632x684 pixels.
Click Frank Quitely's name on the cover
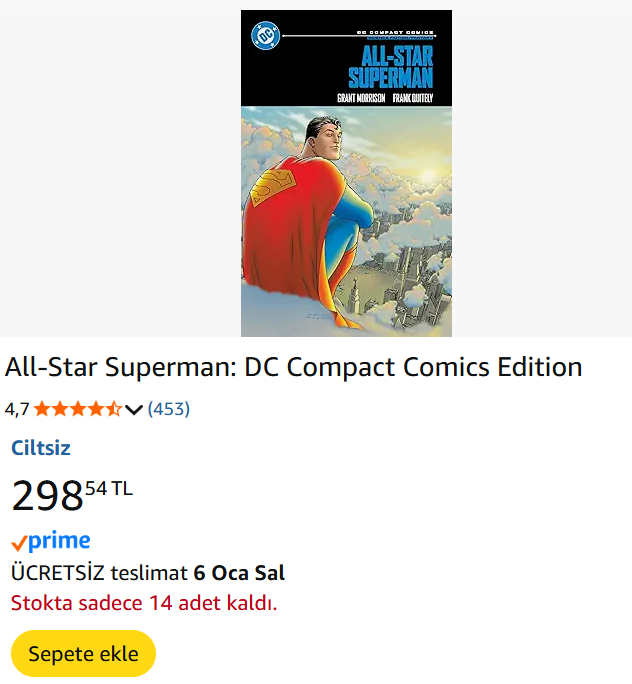pyautogui.click(x=419, y=98)
